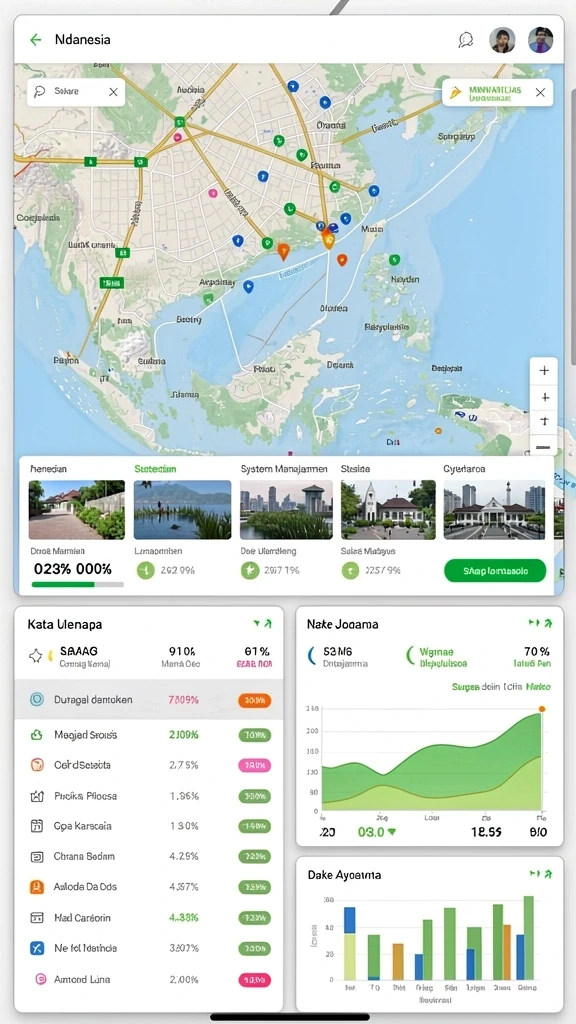Select the lake photo thumbnail
576x1024 pixels.
pyautogui.click(x=182, y=510)
